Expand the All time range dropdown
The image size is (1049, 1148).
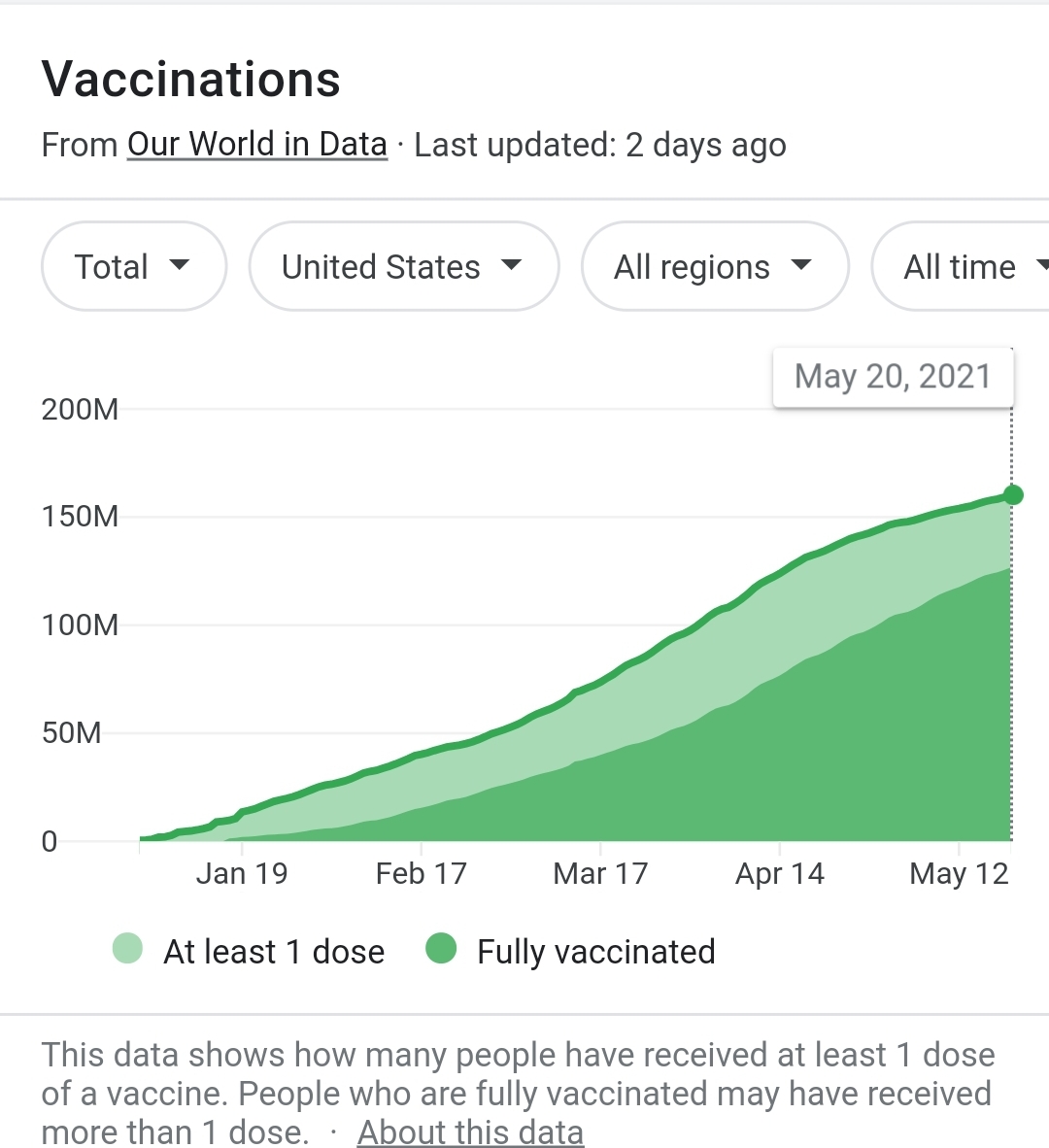pos(962,267)
